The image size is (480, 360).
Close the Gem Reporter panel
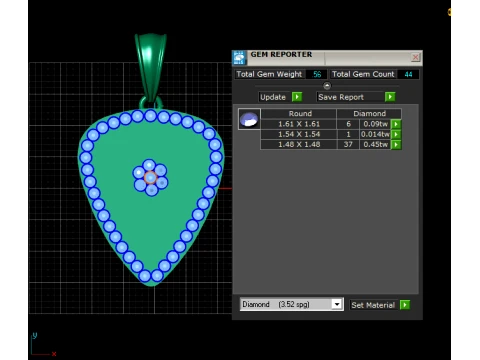click(x=415, y=57)
